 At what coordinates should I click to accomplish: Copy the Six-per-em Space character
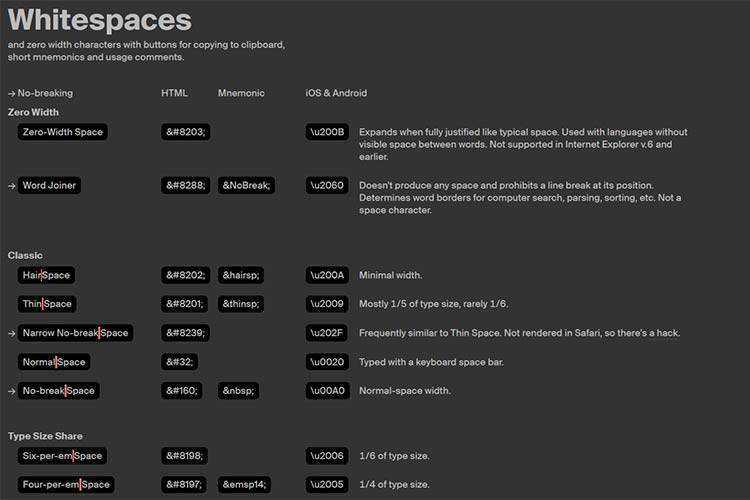pyautogui.click(x=62, y=456)
